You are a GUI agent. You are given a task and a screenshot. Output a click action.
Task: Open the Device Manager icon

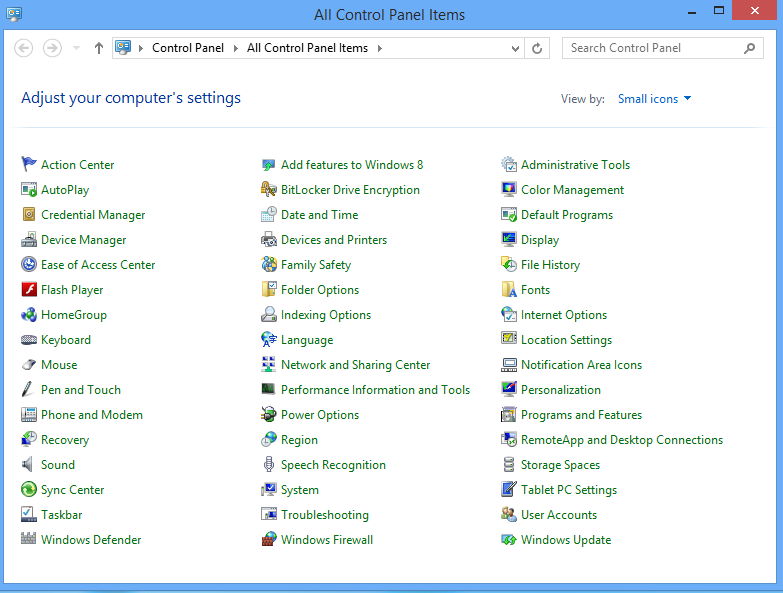click(29, 240)
